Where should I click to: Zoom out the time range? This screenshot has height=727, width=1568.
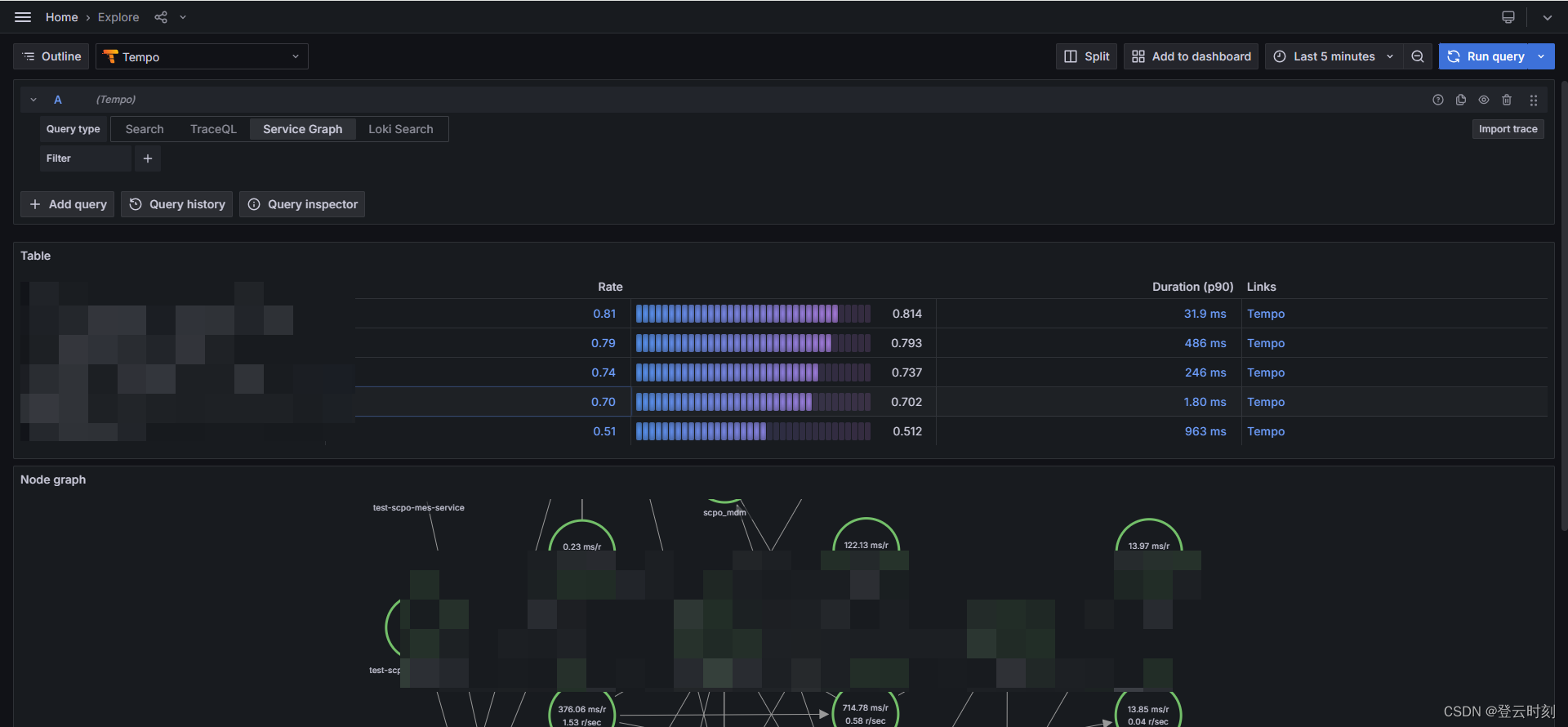(x=1418, y=56)
